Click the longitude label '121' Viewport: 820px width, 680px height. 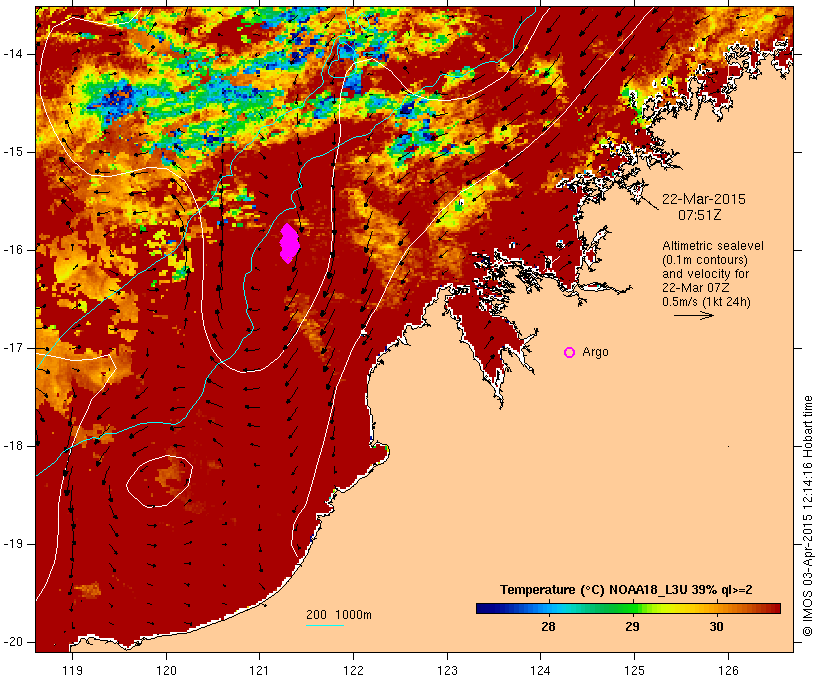pyautogui.click(x=259, y=671)
